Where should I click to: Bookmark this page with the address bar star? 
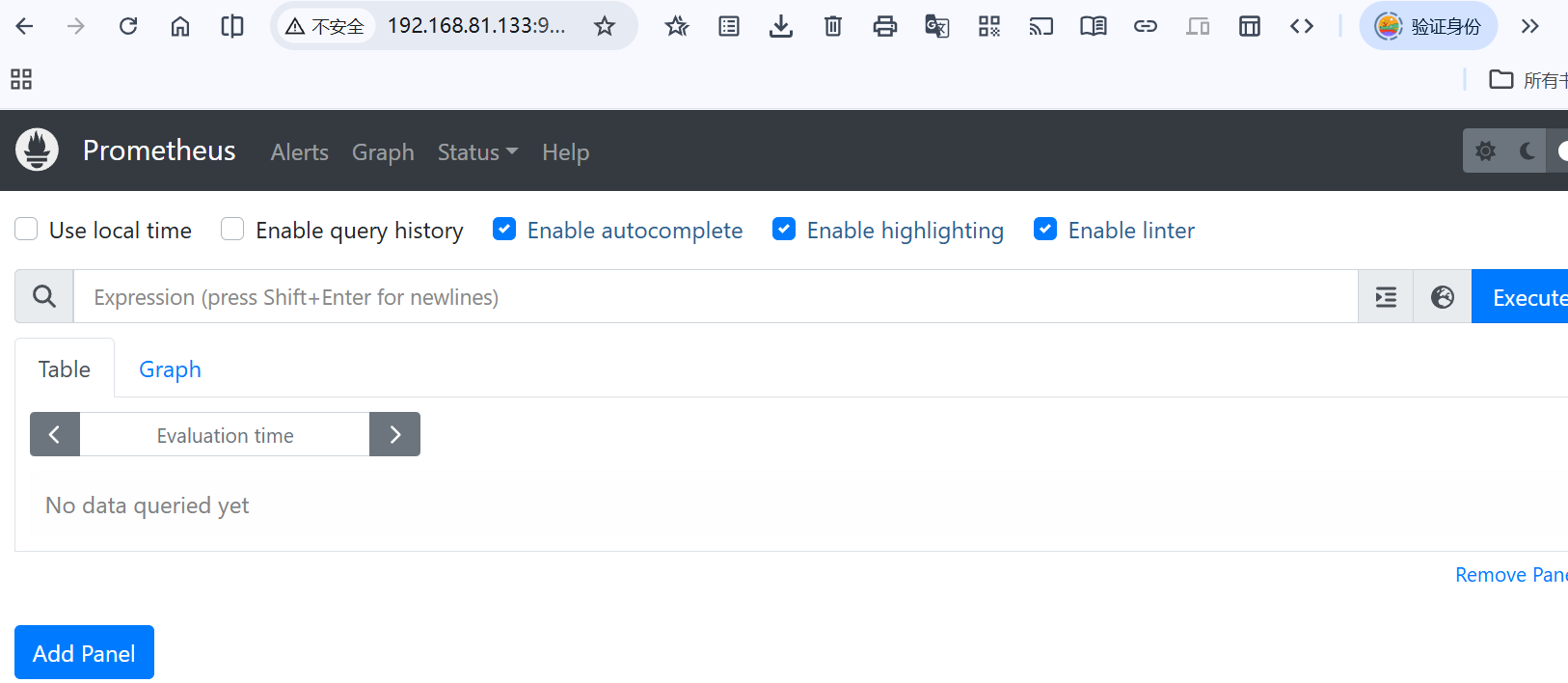tap(605, 26)
